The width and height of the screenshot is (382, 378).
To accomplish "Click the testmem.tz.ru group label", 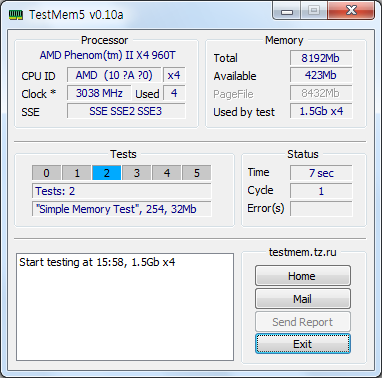I will pos(303,252).
